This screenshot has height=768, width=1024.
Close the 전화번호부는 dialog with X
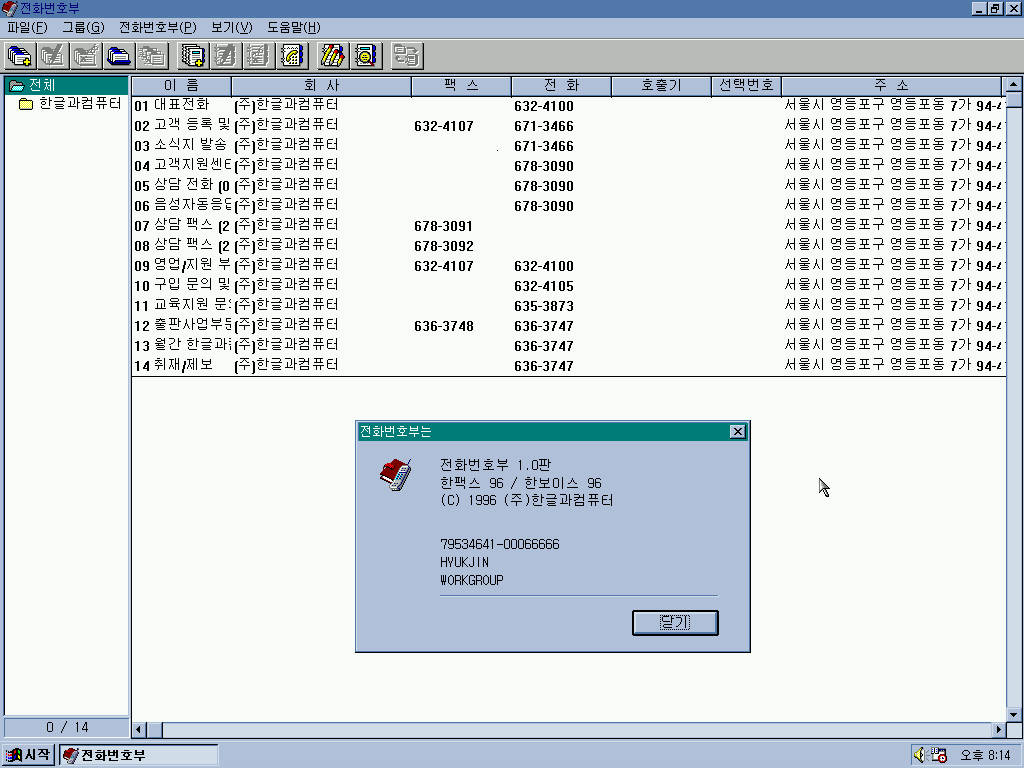click(x=737, y=432)
